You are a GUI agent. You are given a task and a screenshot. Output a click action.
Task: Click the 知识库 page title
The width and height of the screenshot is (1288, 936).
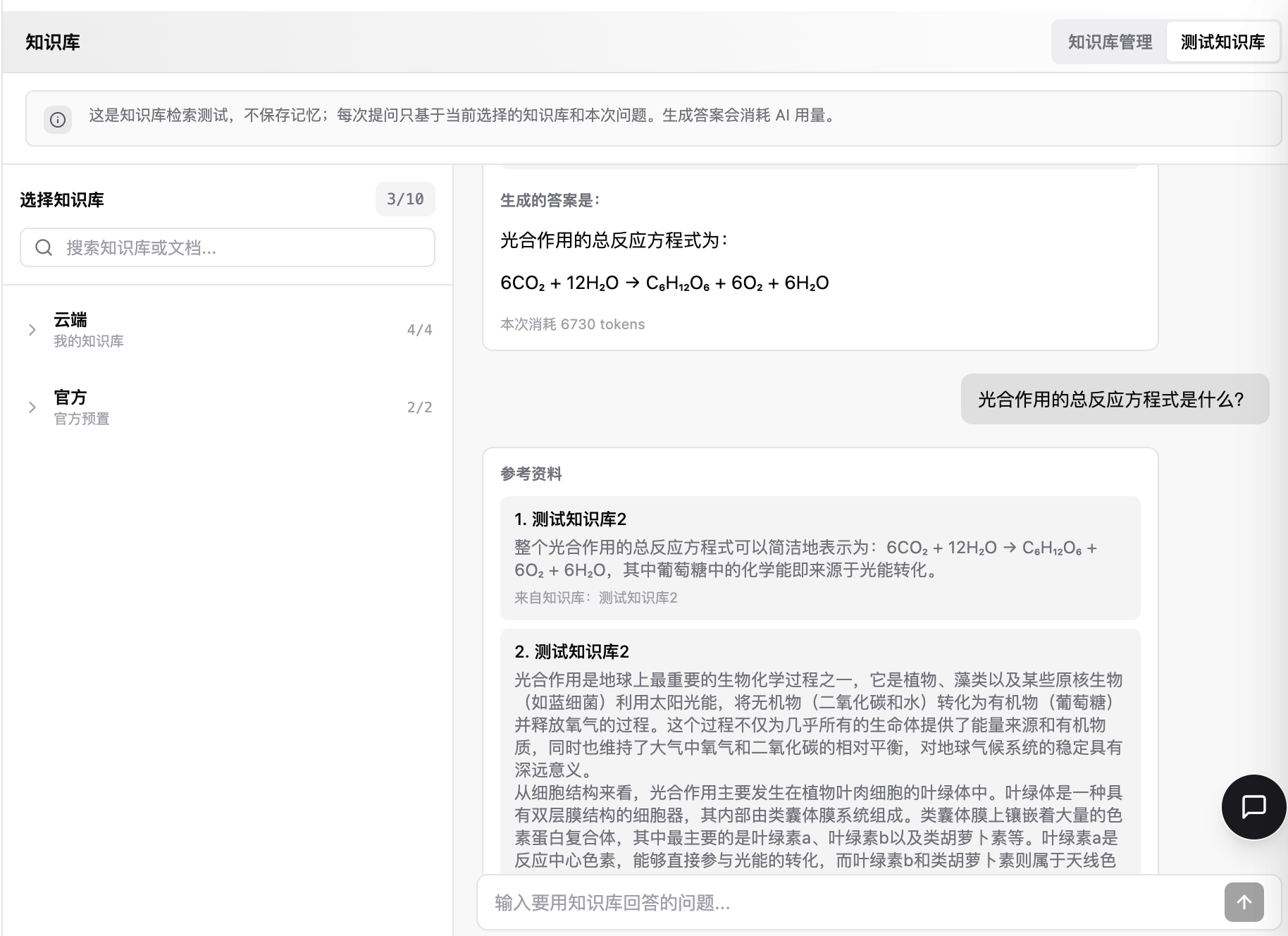[53, 42]
